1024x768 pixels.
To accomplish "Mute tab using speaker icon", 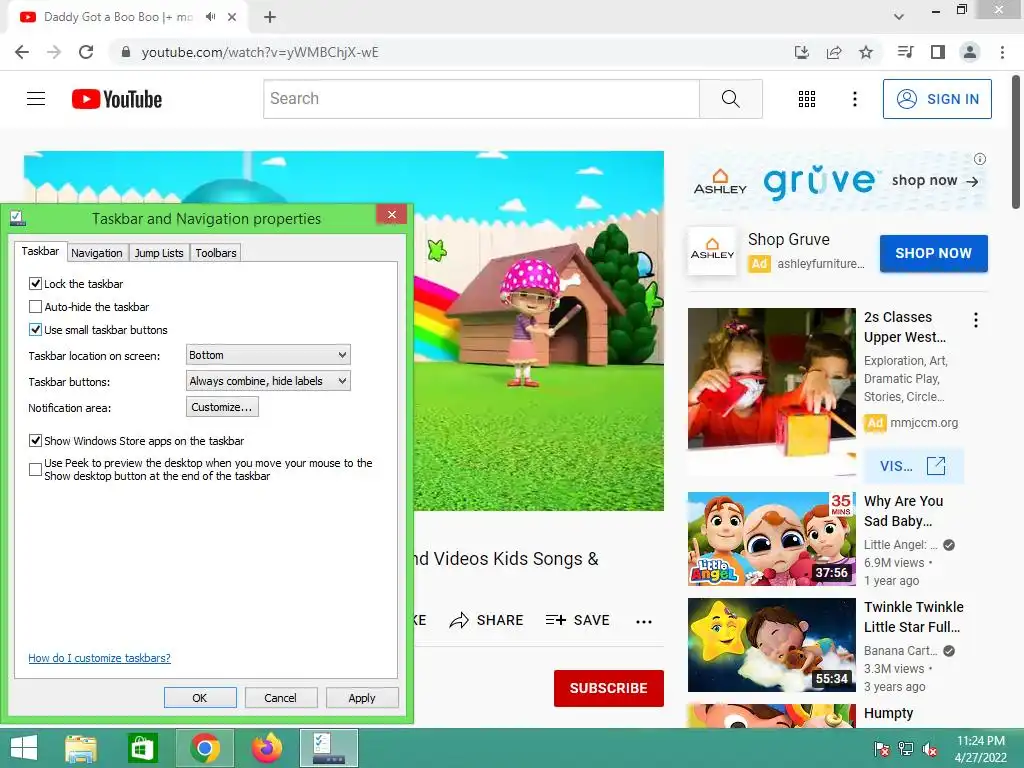I will pos(210,17).
